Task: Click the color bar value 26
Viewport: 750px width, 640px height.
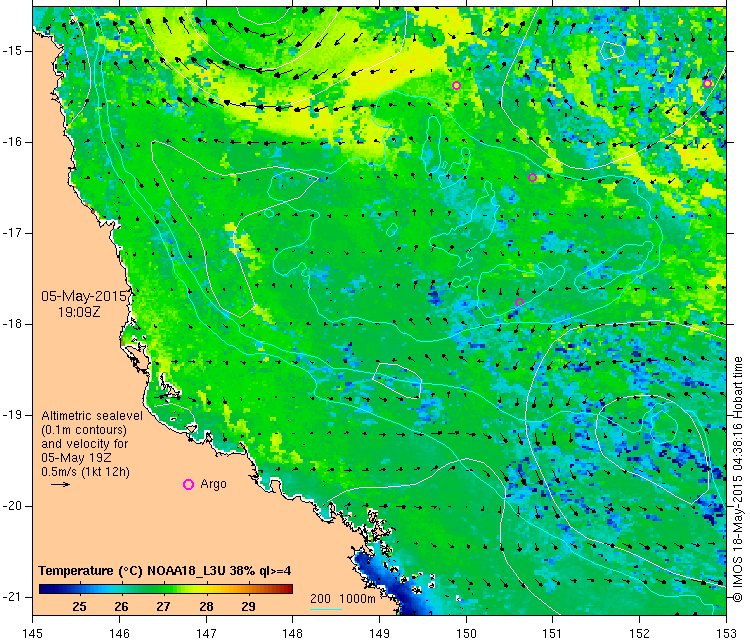Action: pos(121,607)
